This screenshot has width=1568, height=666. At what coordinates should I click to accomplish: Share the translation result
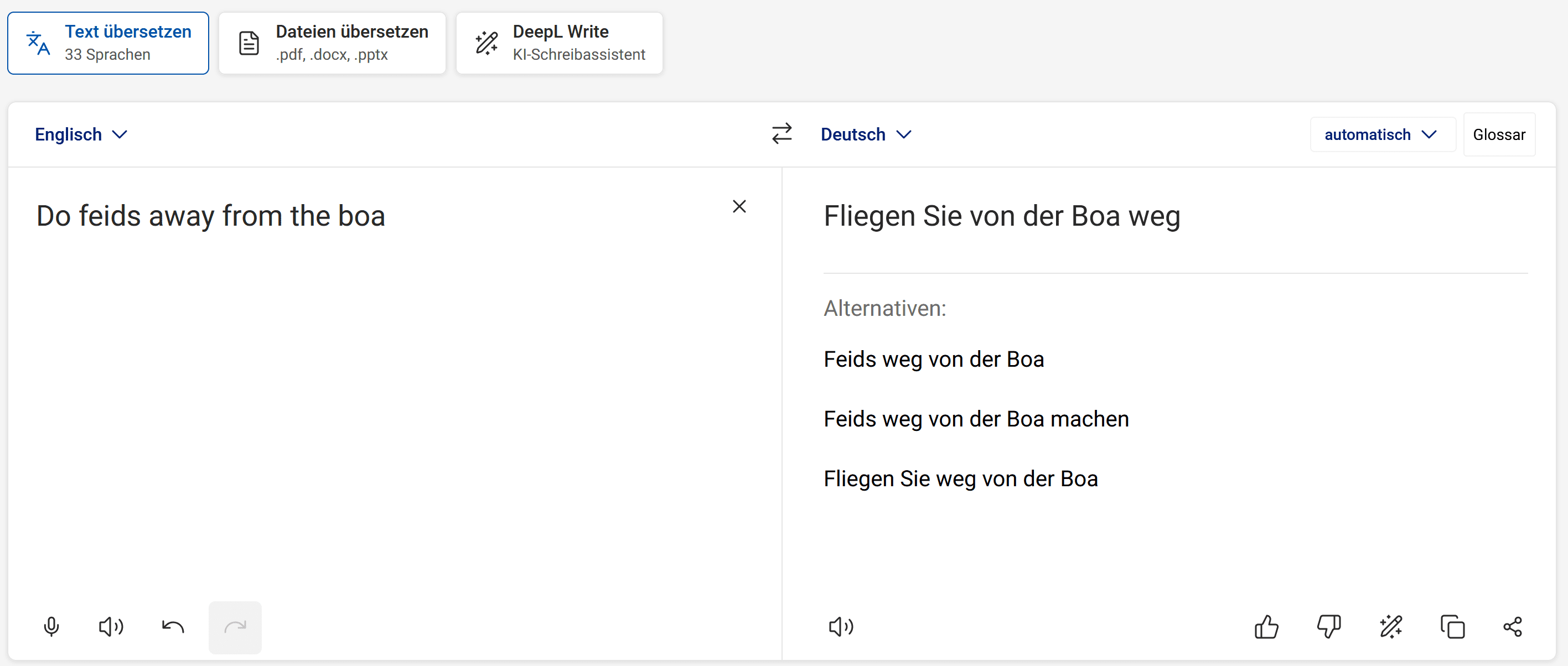click(1513, 627)
